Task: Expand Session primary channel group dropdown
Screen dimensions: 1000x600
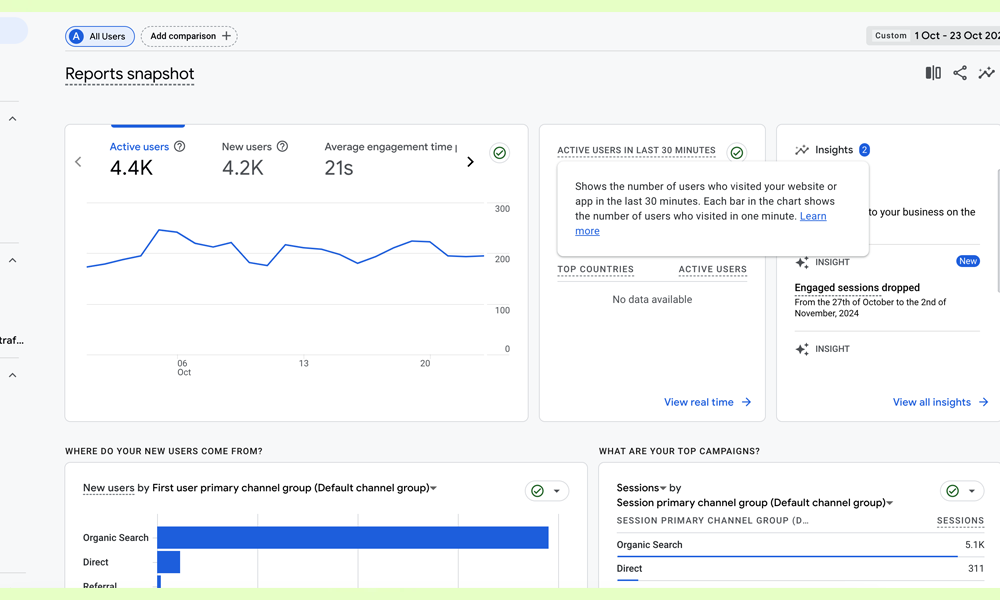Action: pos(890,503)
